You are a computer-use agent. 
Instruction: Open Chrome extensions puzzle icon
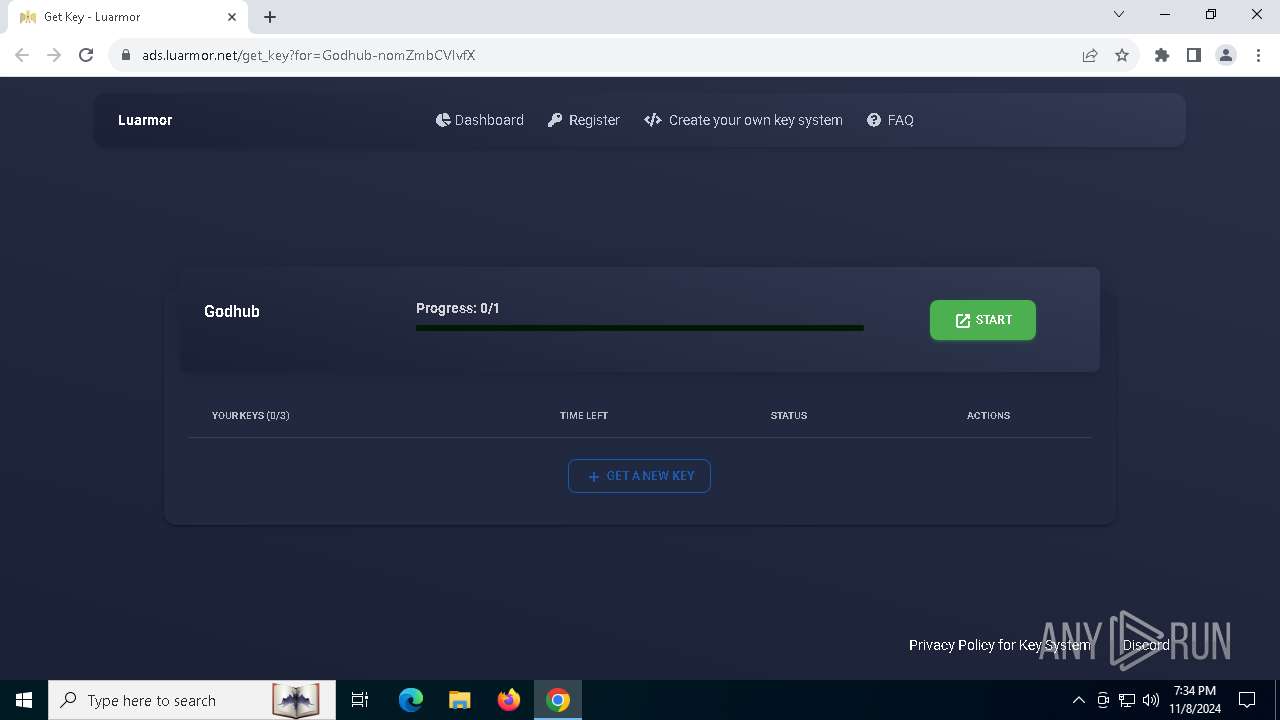pyautogui.click(x=1162, y=55)
